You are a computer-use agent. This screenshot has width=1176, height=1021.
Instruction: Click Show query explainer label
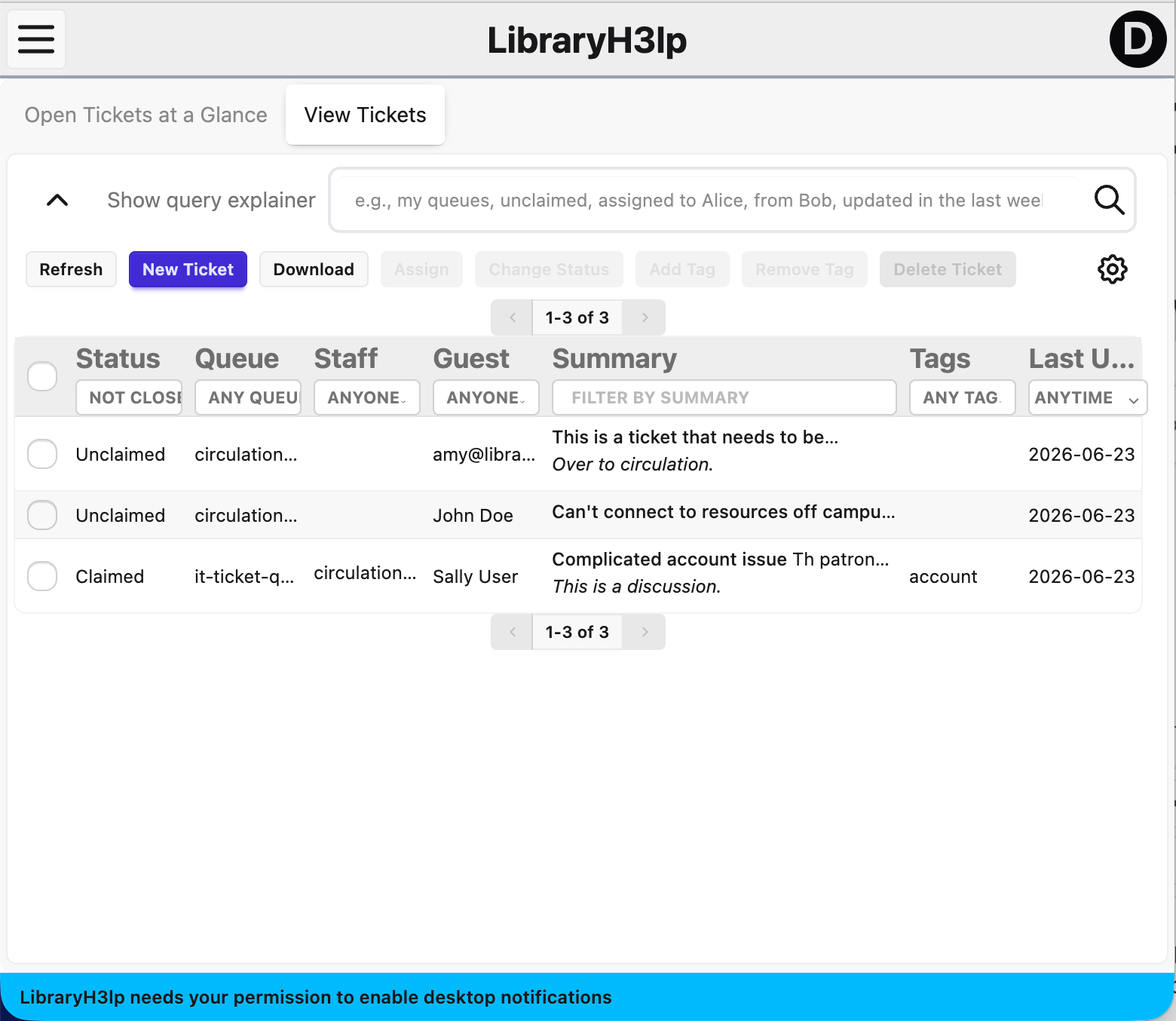pyautogui.click(x=211, y=200)
